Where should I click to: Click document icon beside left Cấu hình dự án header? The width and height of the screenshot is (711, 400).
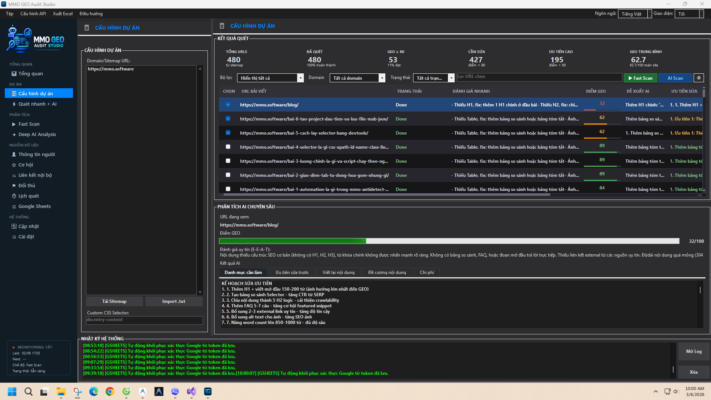coord(87,28)
